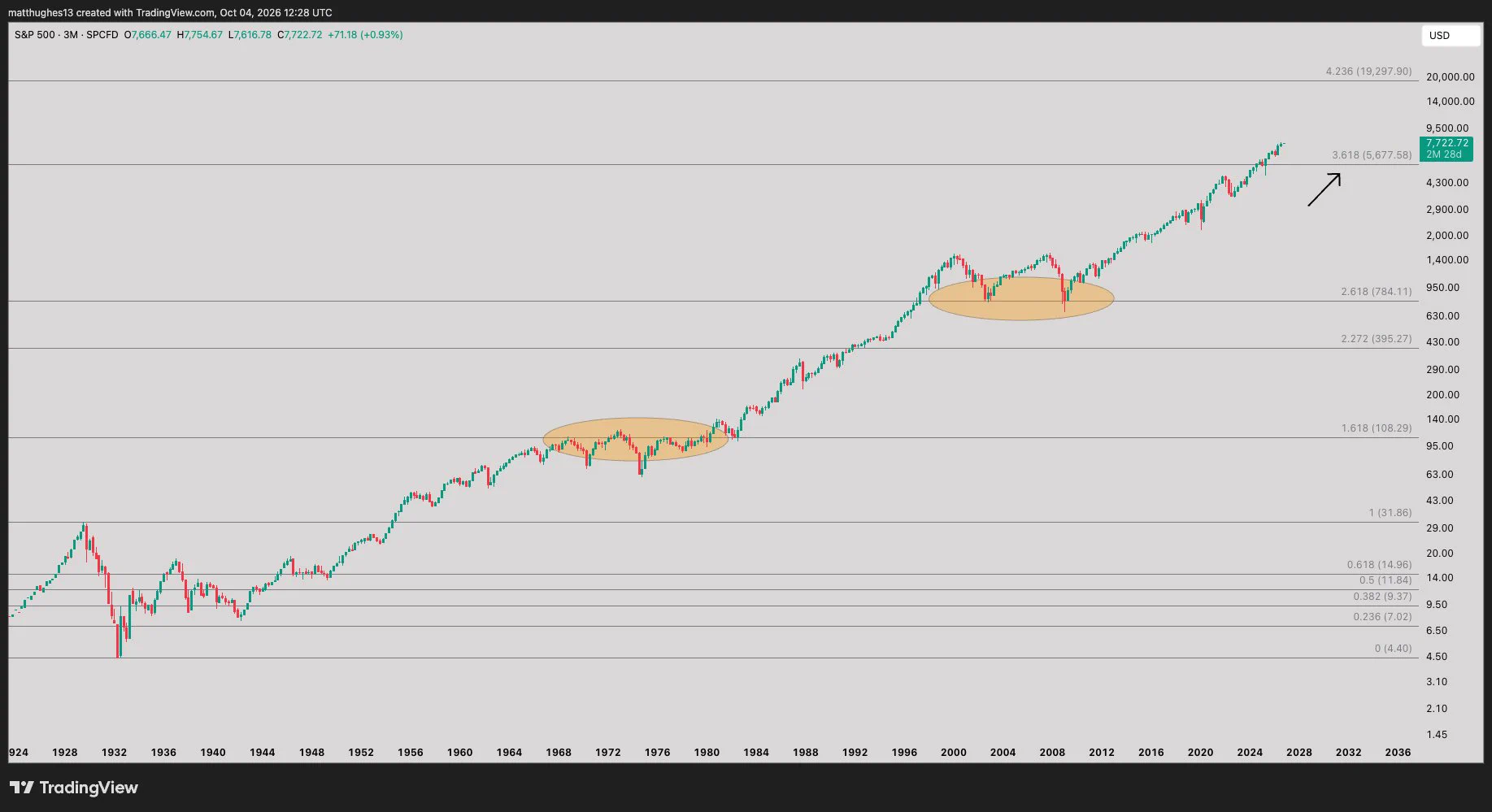This screenshot has width=1492, height=812.
Task: Click the low value L7,616.78 in the legend
Action: click(250, 35)
